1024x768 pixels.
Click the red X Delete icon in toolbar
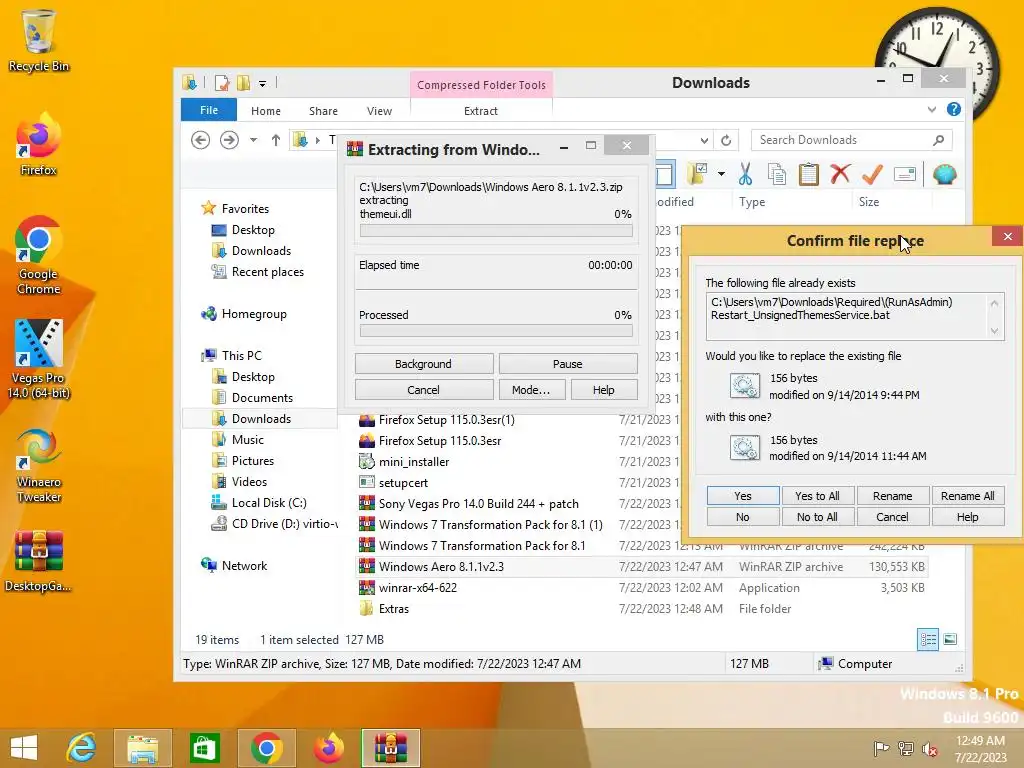point(840,174)
